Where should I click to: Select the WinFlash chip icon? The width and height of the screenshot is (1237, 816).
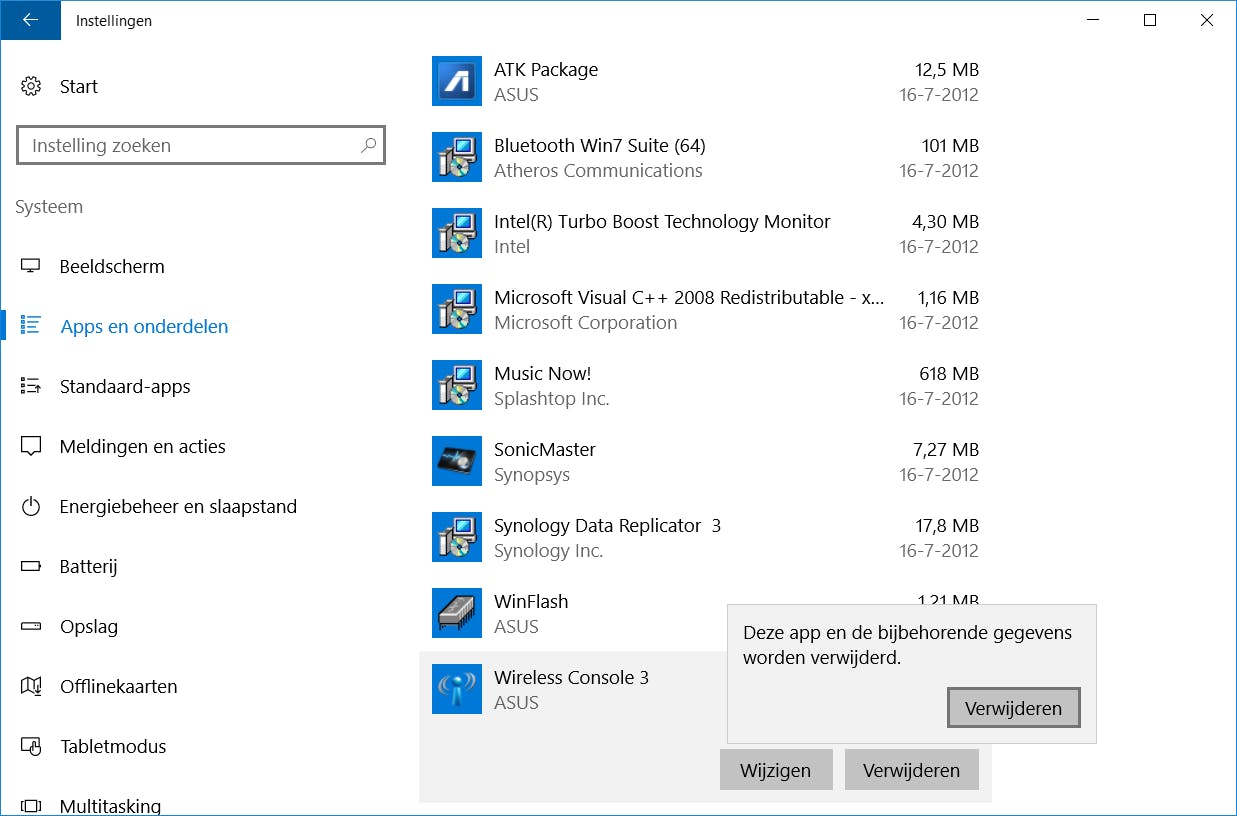(457, 614)
